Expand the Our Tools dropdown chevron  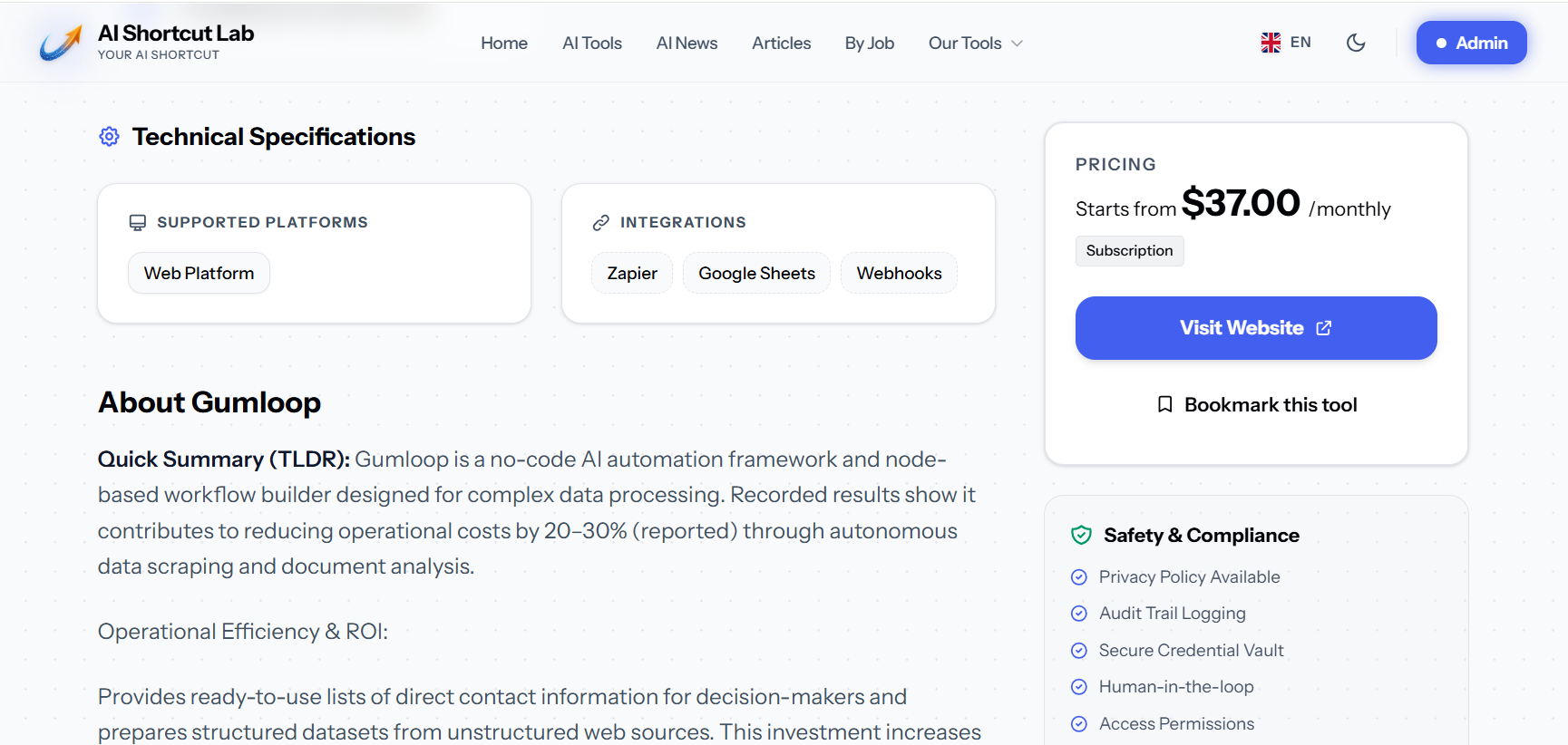pyautogui.click(x=1017, y=44)
